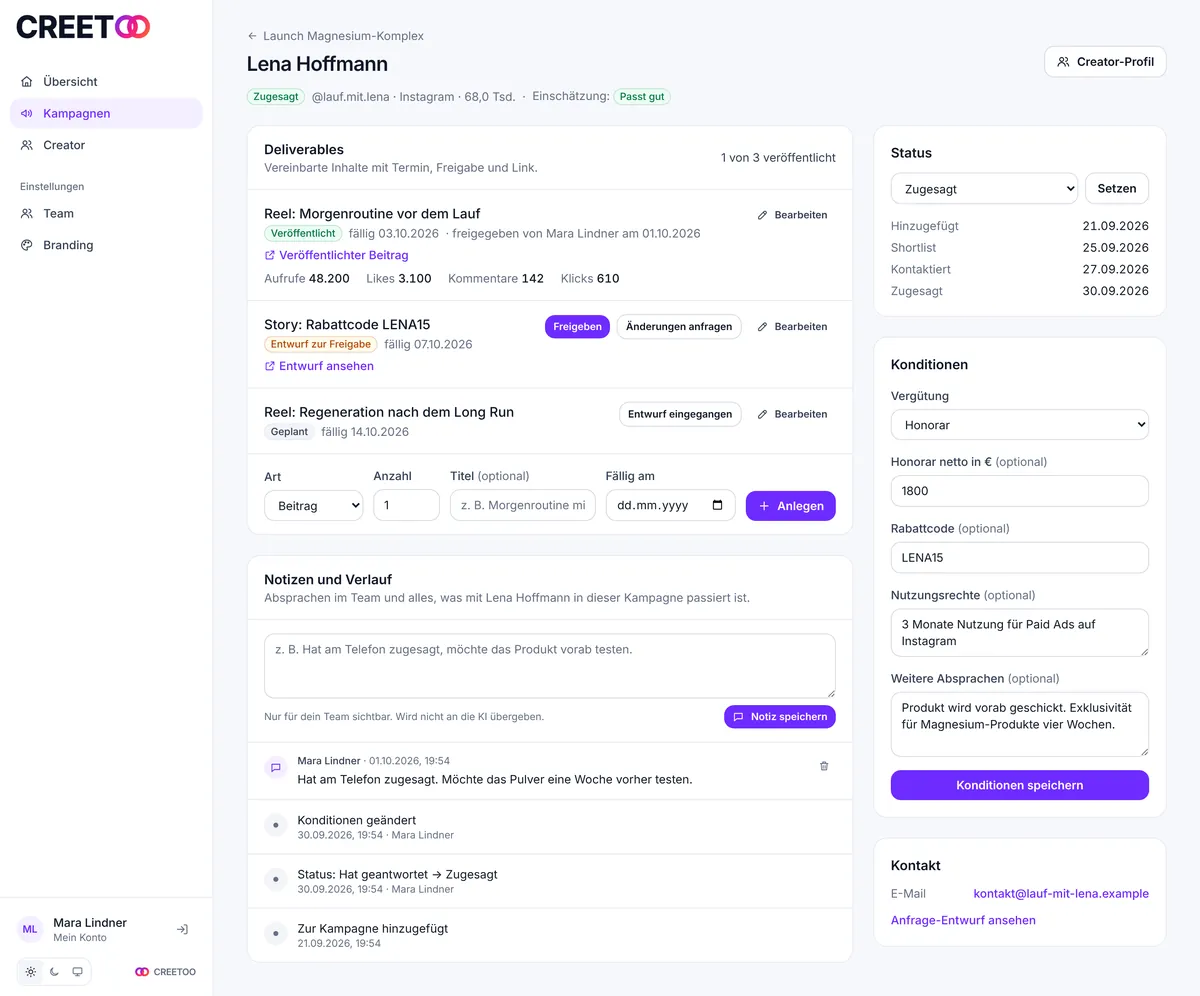Image resolution: width=1200 pixels, height=996 pixels.
Task: Click the pencil icon for Story: Rabattcode LENA15
Action: tap(762, 327)
